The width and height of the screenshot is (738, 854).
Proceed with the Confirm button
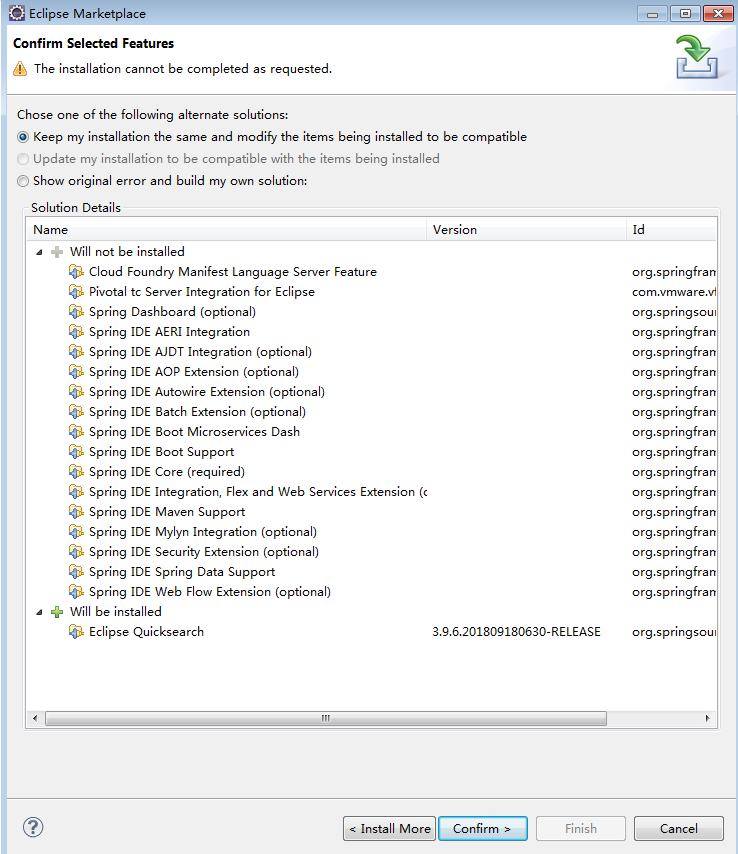point(483,828)
